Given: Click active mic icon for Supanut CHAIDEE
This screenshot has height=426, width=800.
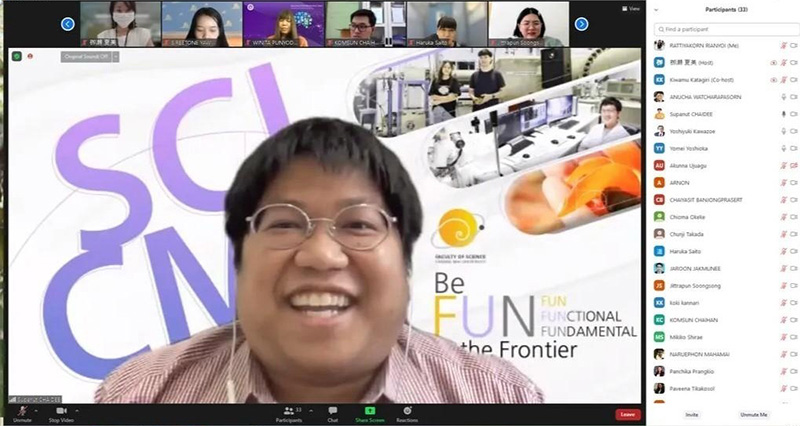Looking at the screenshot, I should [x=784, y=114].
